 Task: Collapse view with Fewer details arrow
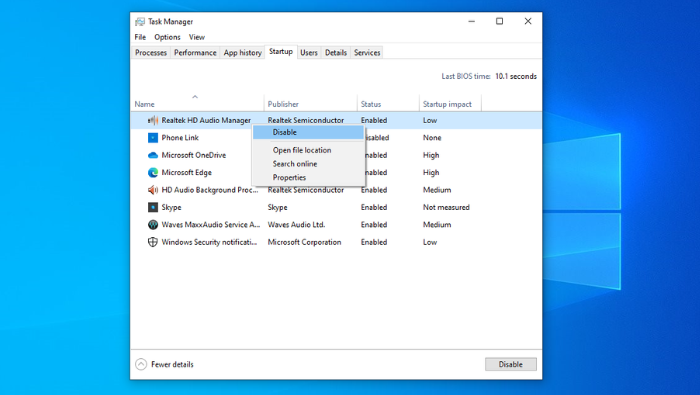(x=141, y=364)
